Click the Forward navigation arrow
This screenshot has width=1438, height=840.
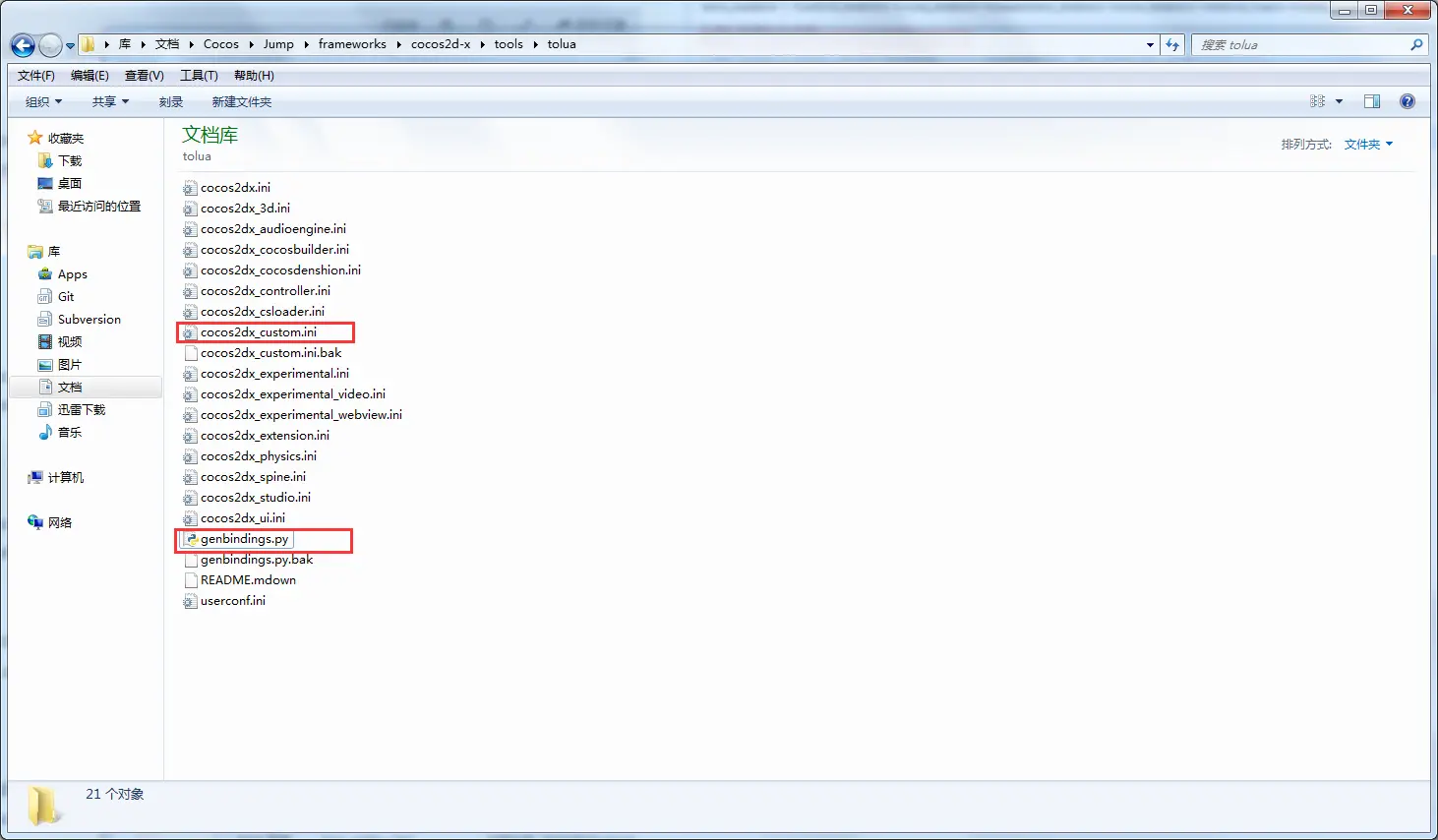tap(50, 45)
